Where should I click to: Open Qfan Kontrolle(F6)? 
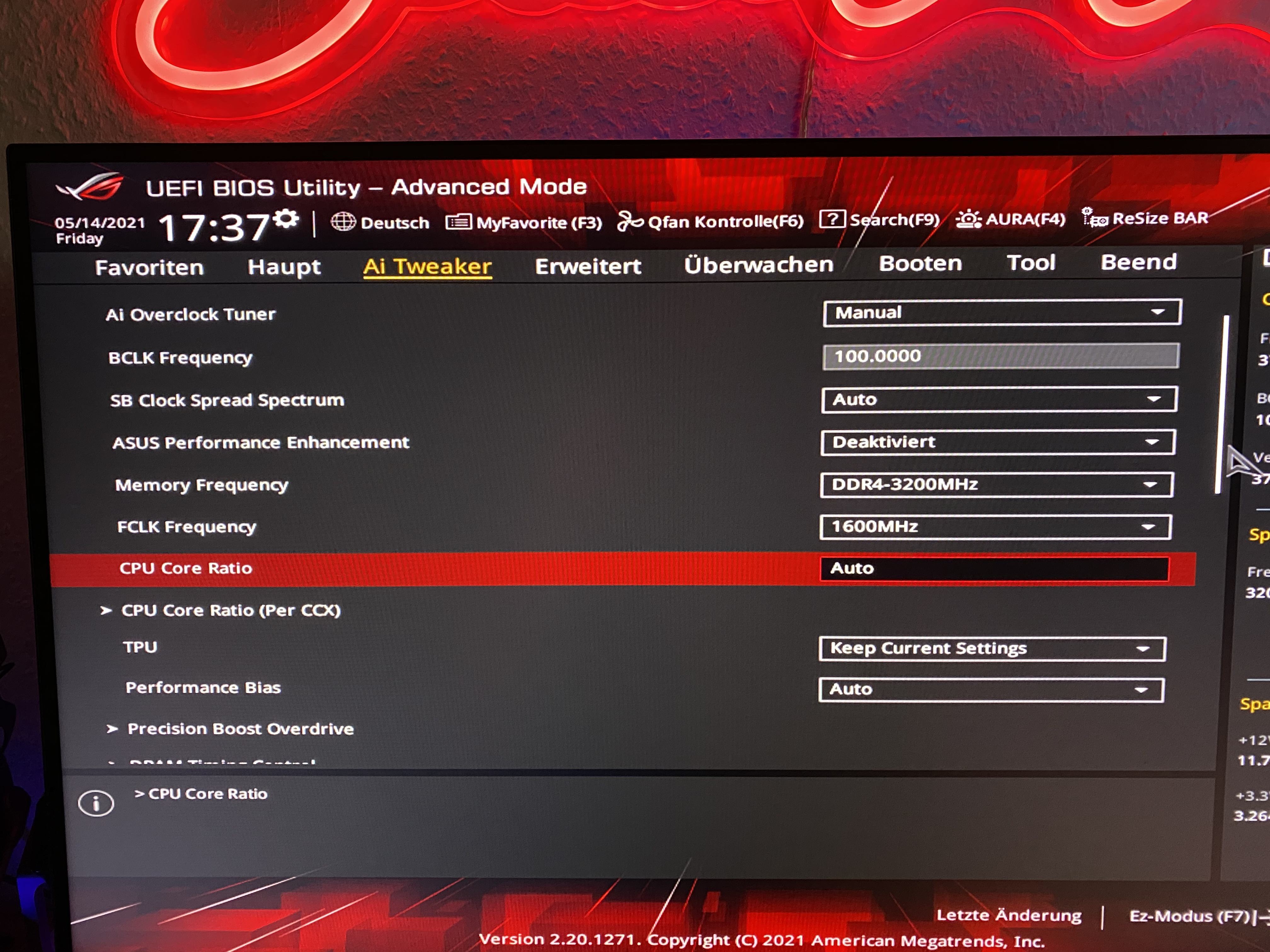(x=725, y=221)
